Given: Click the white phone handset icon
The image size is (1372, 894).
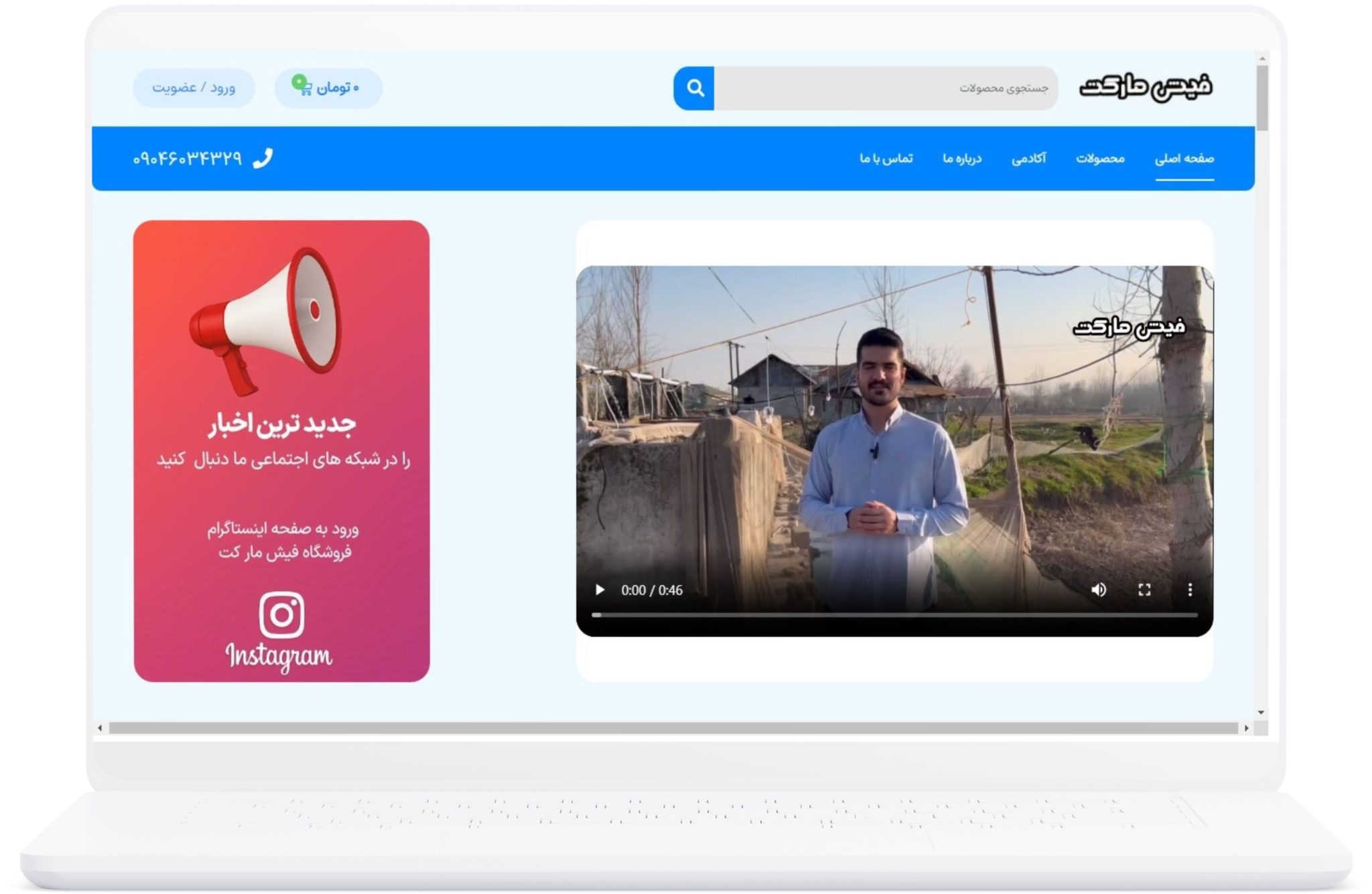Looking at the screenshot, I should coord(263,158).
